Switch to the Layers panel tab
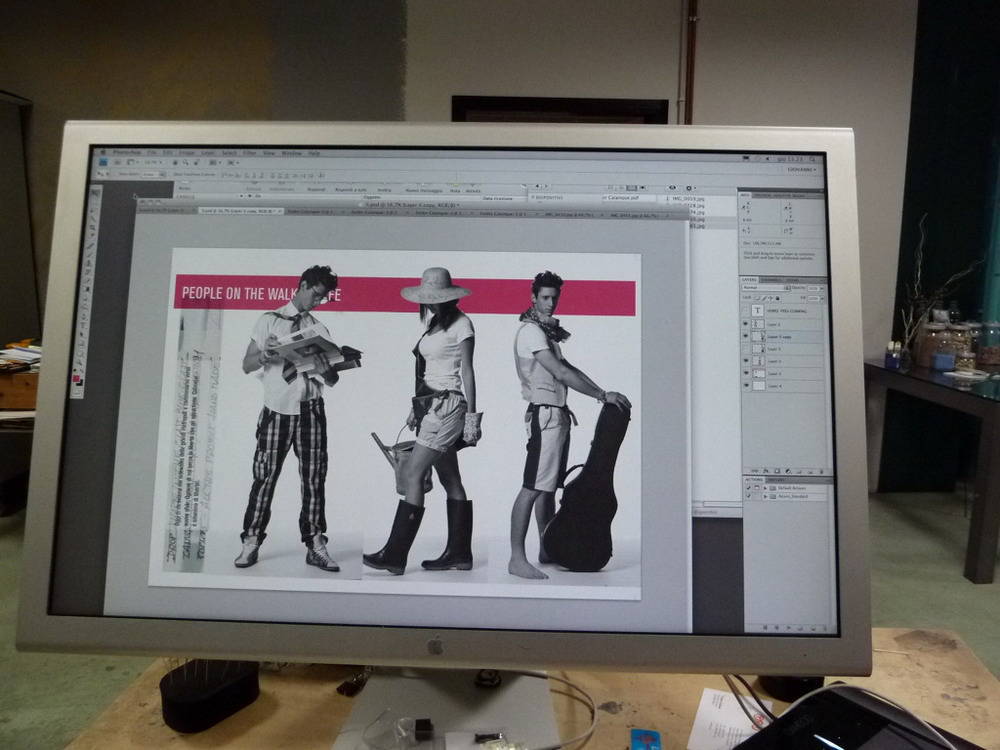 coord(749,279)
